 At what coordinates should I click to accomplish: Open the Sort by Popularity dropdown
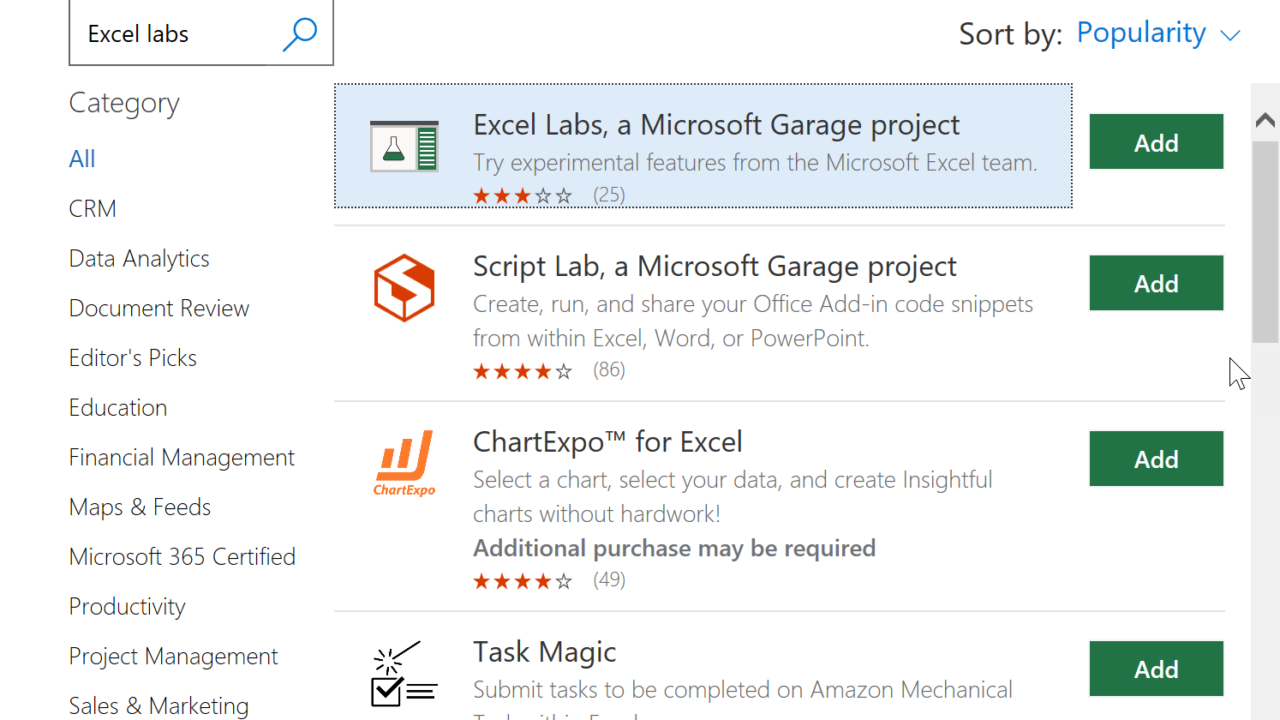click(1141, 33)
